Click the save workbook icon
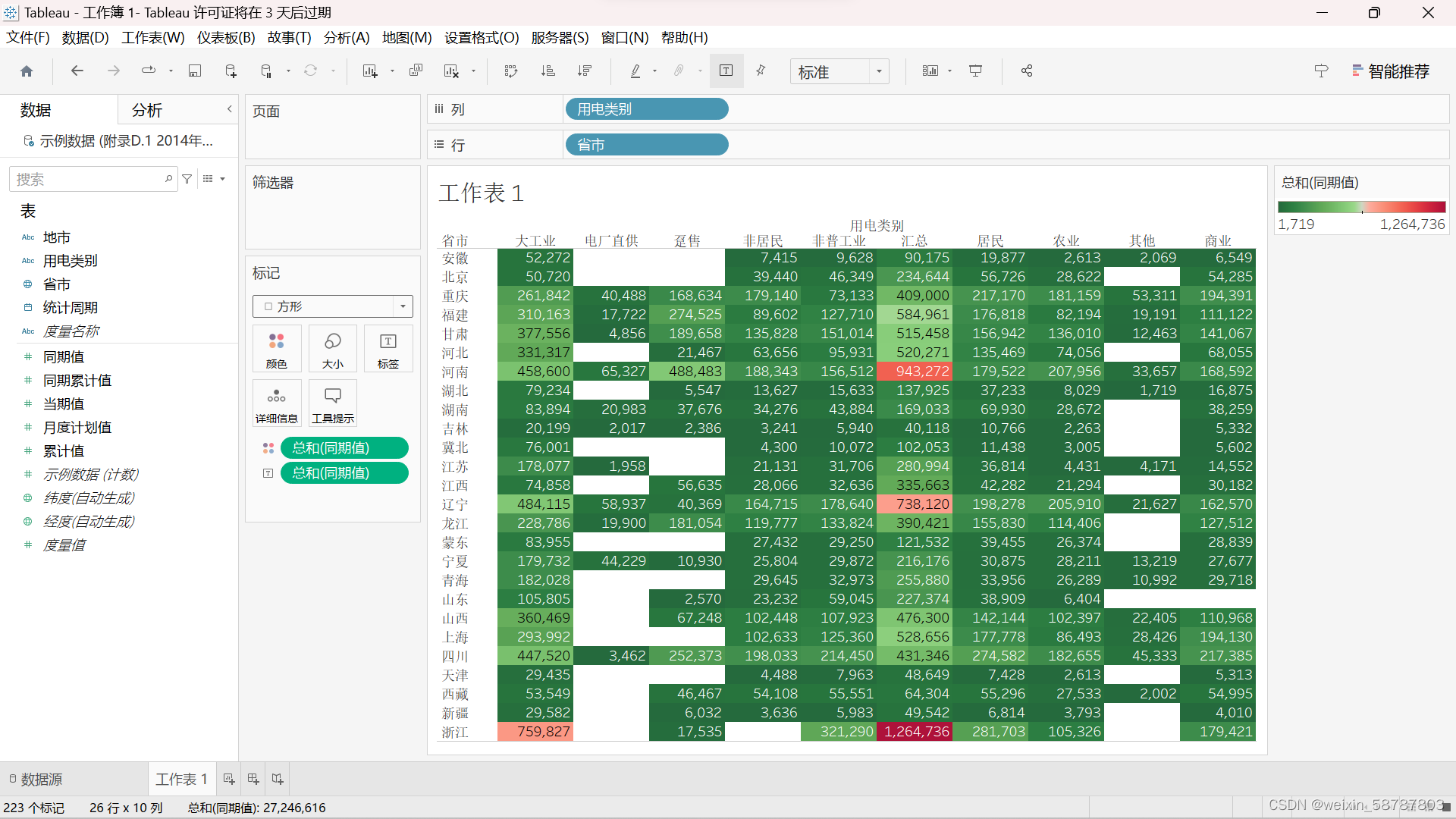Viewport: 1456px width, 819px height. [x=195, y=71]
